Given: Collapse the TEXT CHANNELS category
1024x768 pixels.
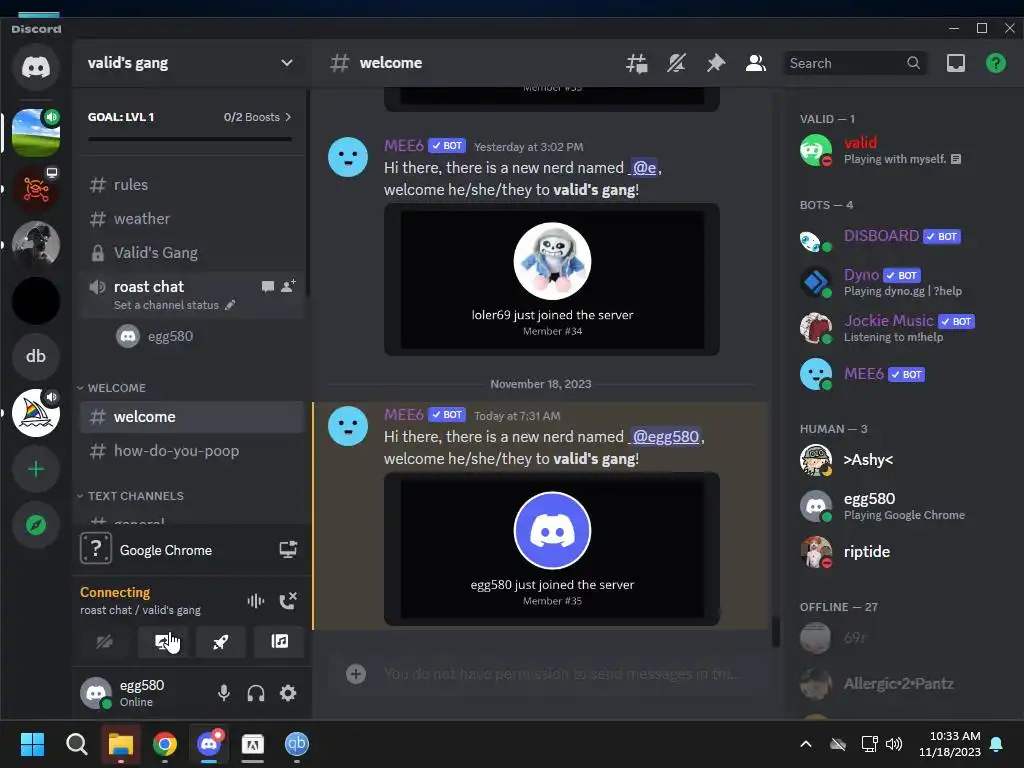Looking at the screenshot, I should tap(130, 496).
